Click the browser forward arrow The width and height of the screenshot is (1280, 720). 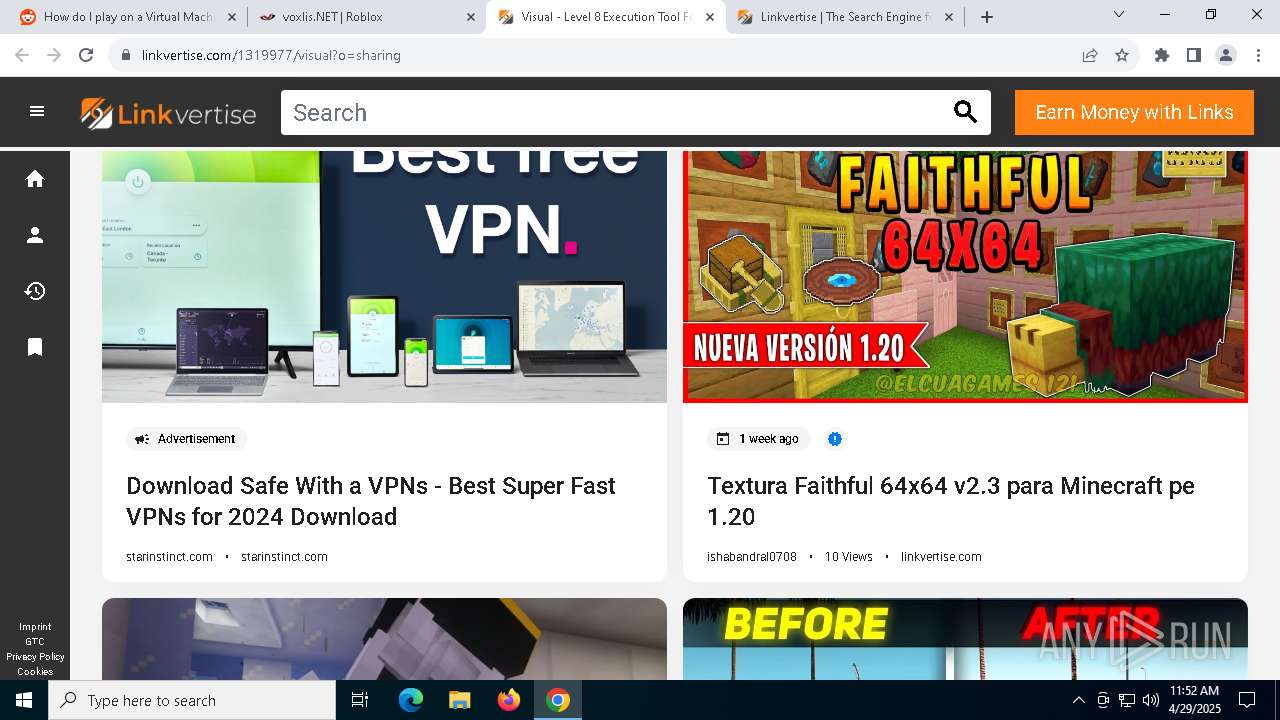coord(54,55)
